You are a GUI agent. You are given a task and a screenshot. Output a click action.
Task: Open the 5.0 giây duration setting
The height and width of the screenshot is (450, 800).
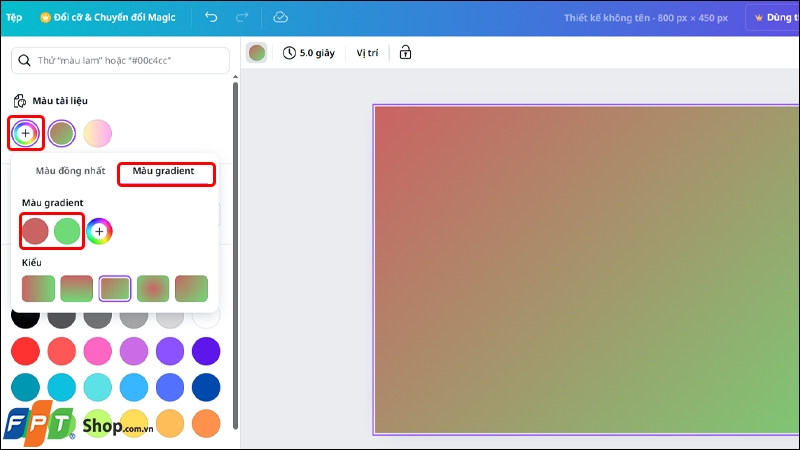point(309,53)
